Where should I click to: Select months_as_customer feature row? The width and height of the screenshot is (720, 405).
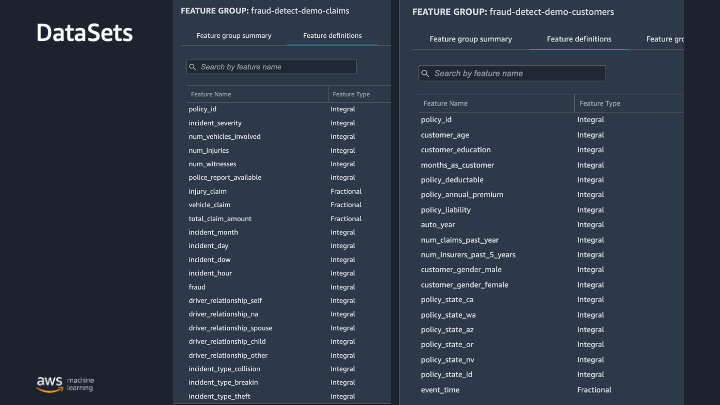click(551, 165)
